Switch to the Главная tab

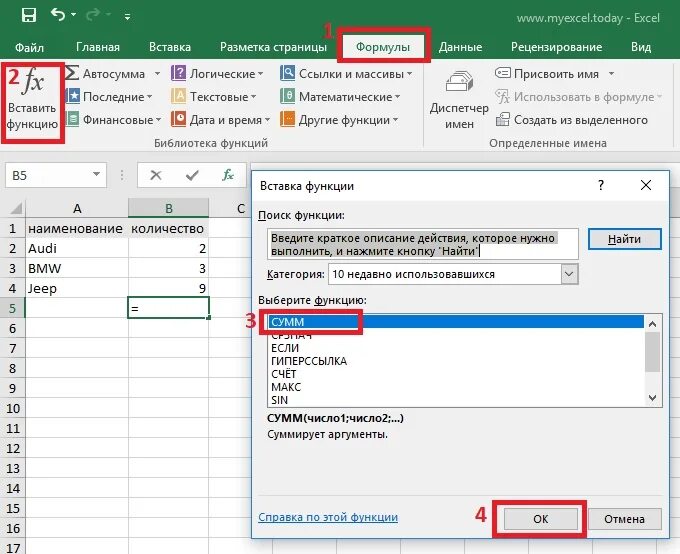98,47
